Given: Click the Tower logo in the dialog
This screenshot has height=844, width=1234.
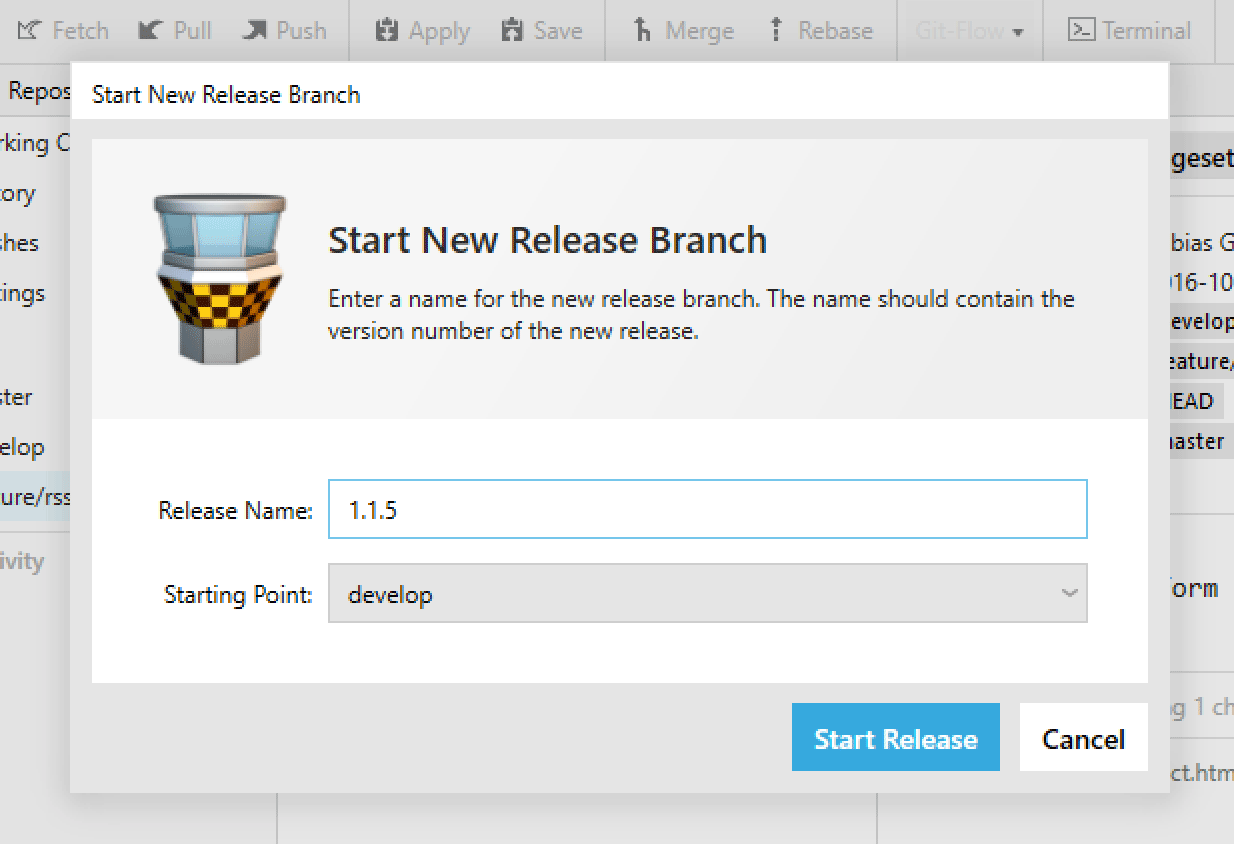Looking at the screenshot, I should [x=220, y=279].
